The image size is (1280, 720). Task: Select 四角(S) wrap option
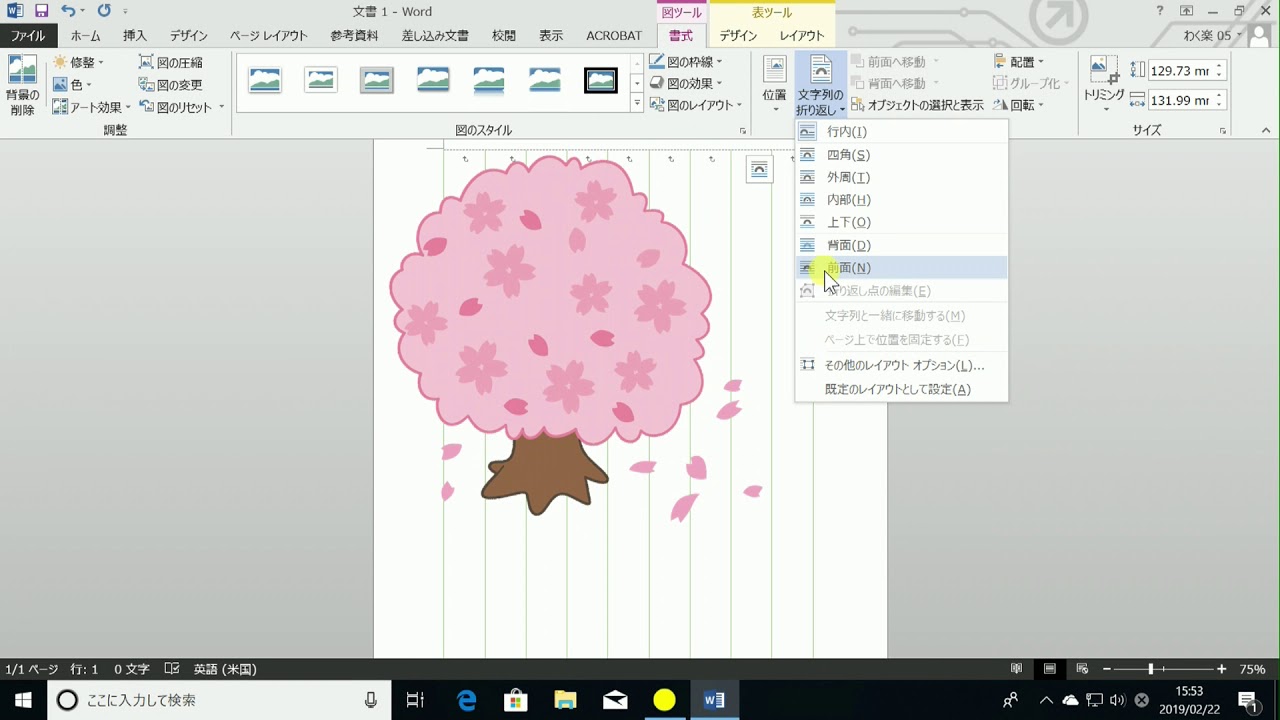click(901, 155)
